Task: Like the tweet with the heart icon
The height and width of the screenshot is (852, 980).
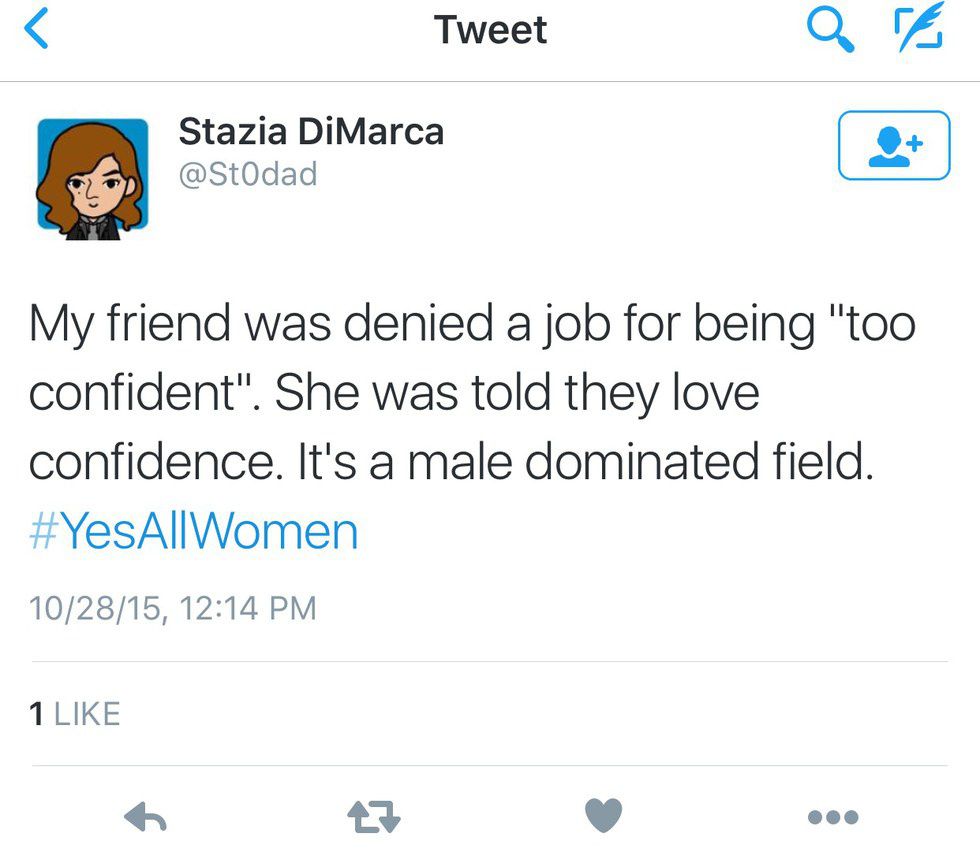Action: [604, 815]
